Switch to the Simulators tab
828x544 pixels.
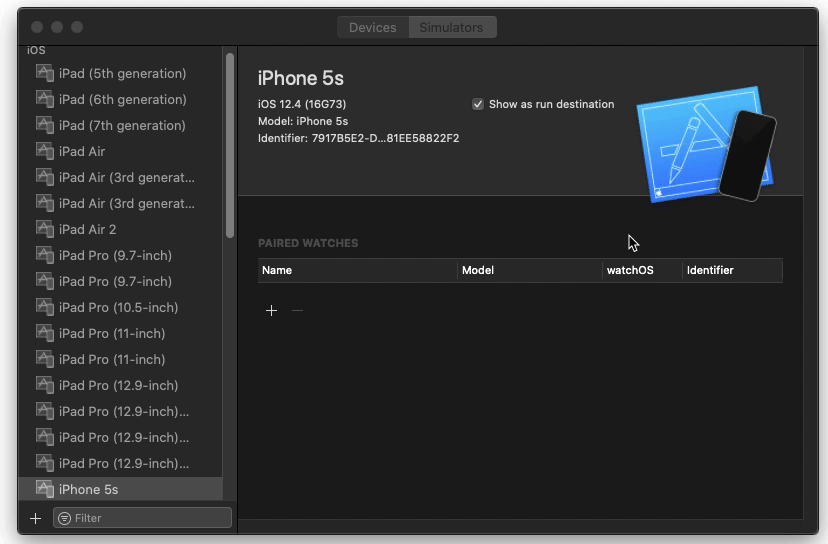(452, 27)
